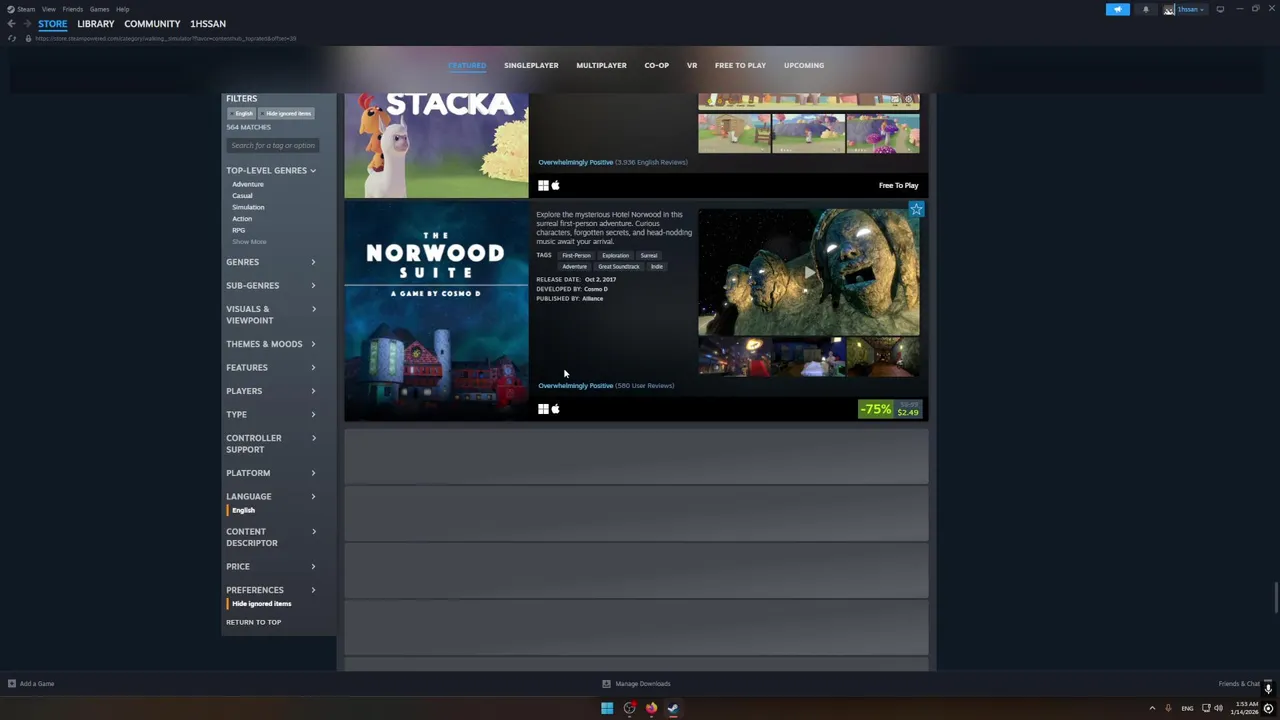The image size is (1280, 720).
Task: Toggle the Action genre filter
Action: pyautogui.click(x=242, y=219)
